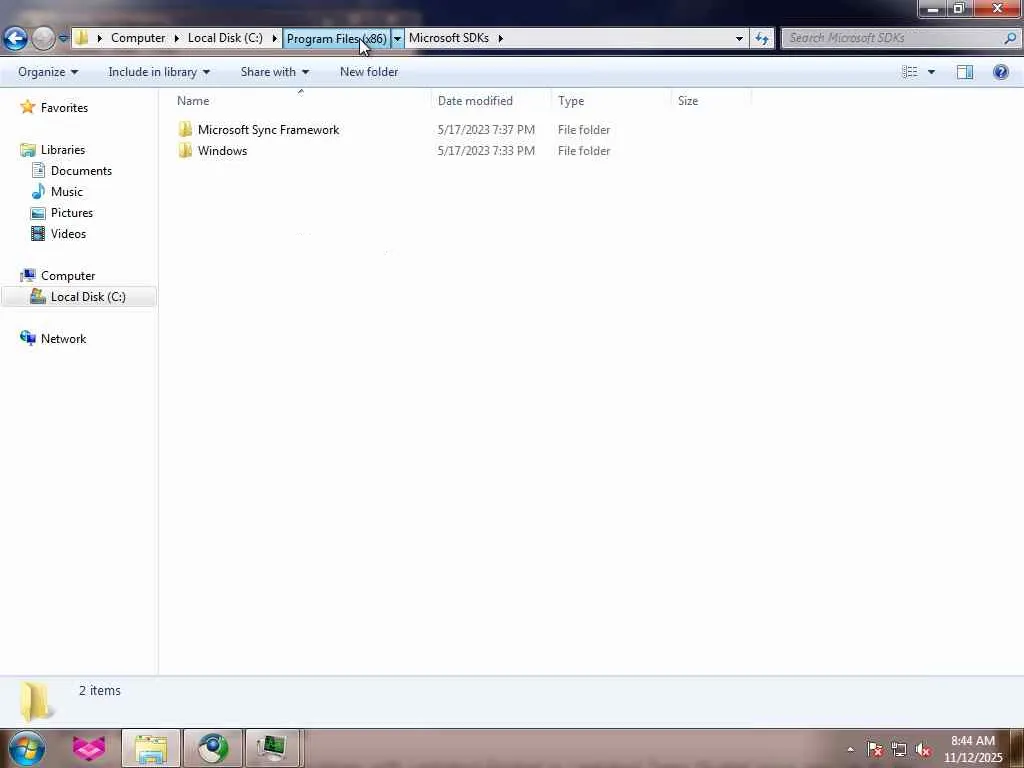Viewport: 1024px width, 768px height.
Task: Select the Windows folder
Action: [222, 150]
